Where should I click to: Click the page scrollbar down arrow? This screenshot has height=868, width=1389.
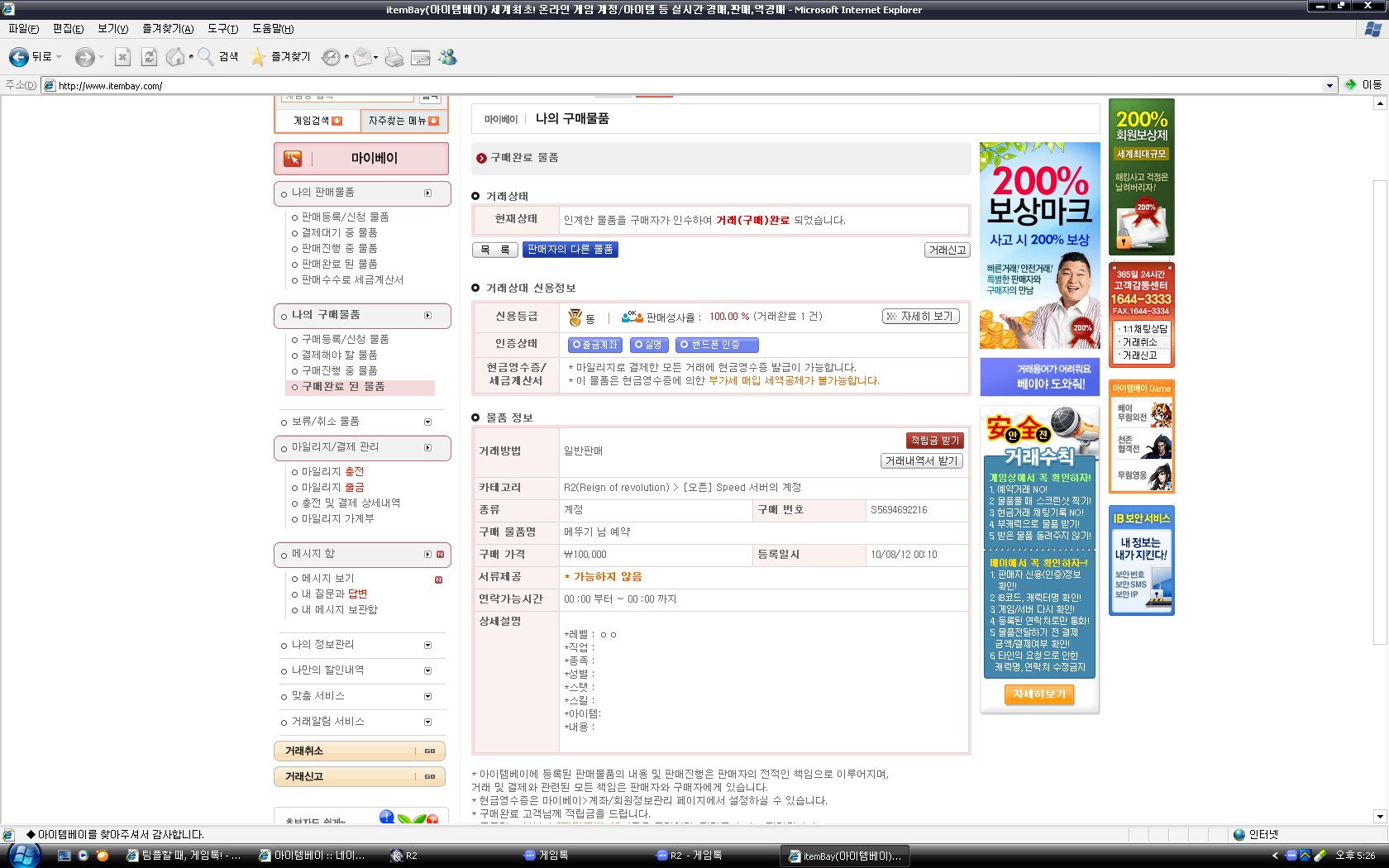click(1379, 816)
